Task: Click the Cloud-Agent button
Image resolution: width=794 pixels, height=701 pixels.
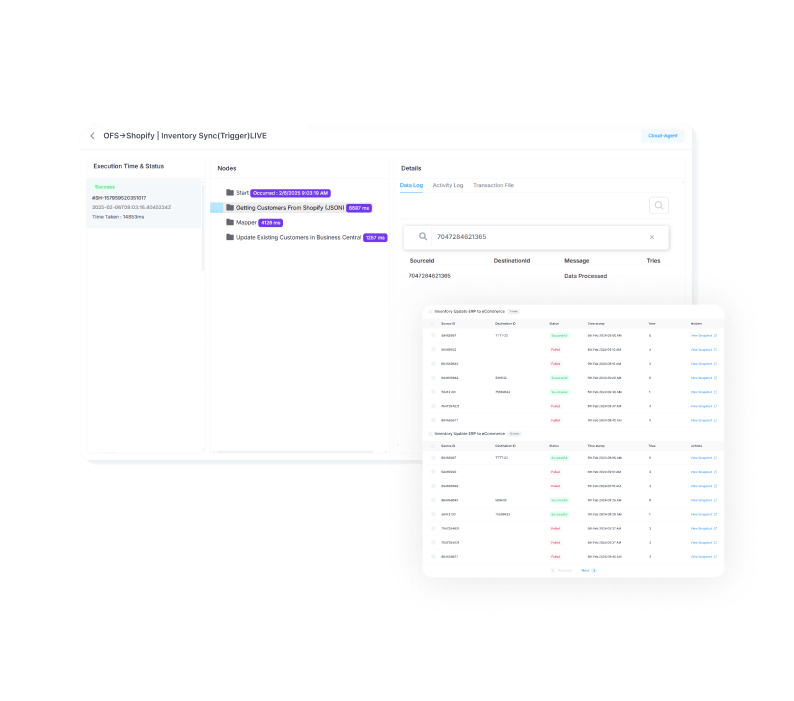Action: tap(663, 136)
